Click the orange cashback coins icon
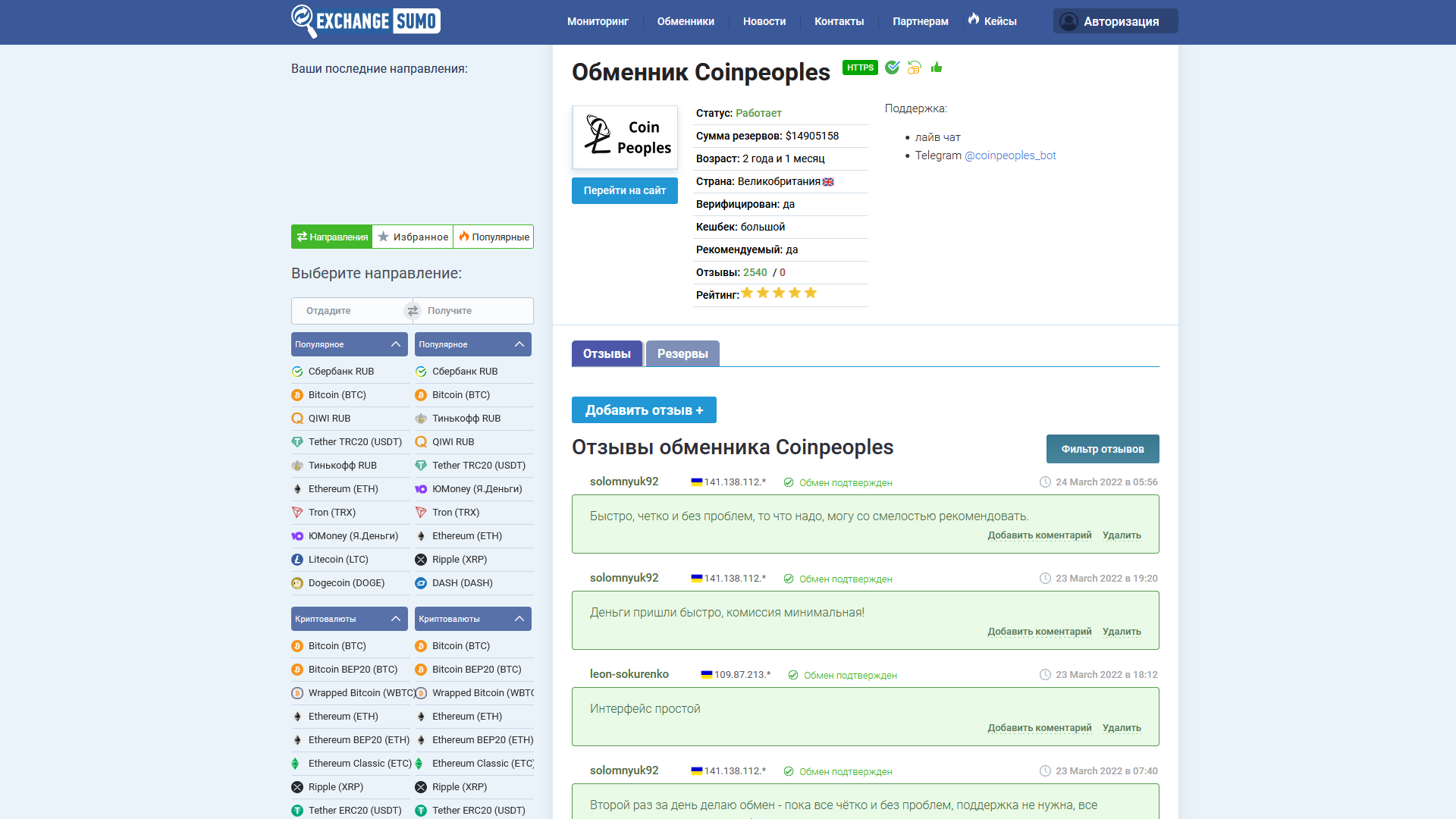 click(915, 67)
